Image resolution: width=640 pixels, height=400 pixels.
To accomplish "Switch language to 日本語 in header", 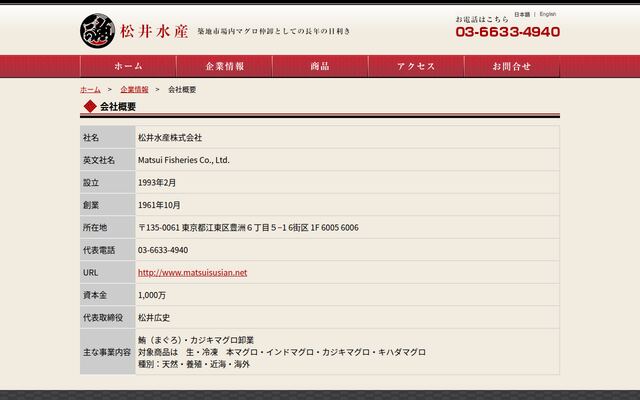I will 522,14.
